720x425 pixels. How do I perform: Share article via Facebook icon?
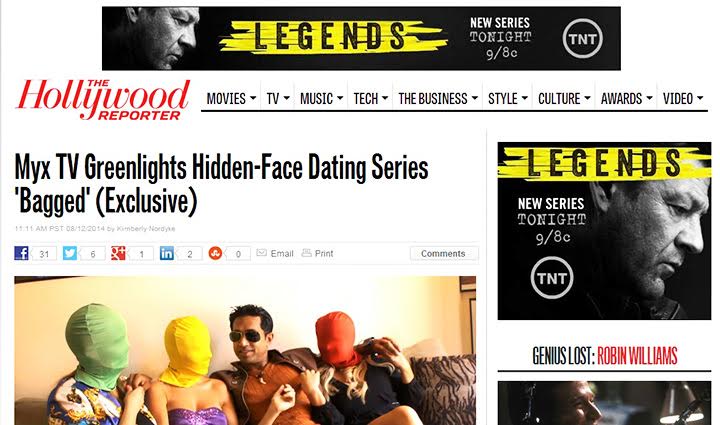point(22,253)
